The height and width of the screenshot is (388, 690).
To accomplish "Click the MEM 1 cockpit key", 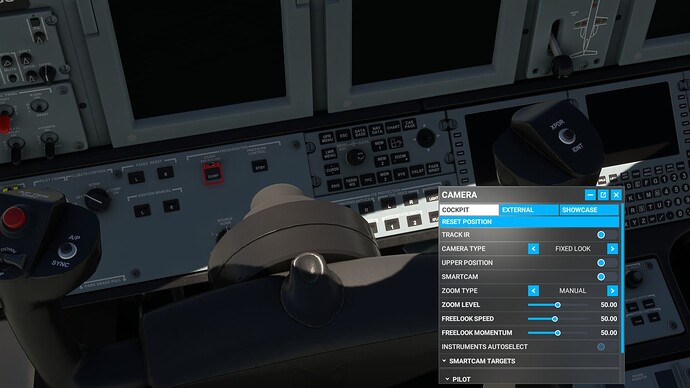I will click(x=380, y=145).
